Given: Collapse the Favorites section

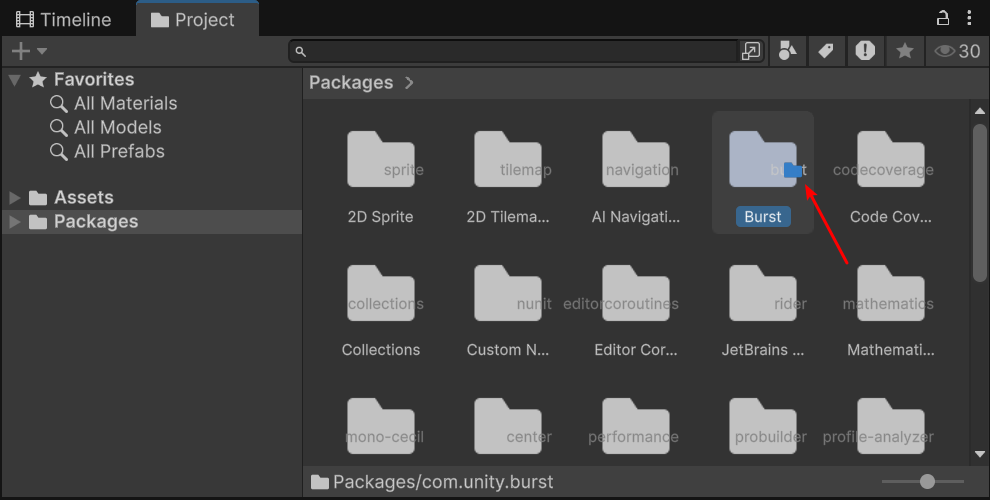Looking at the screenshot, I should pos(15,80).
